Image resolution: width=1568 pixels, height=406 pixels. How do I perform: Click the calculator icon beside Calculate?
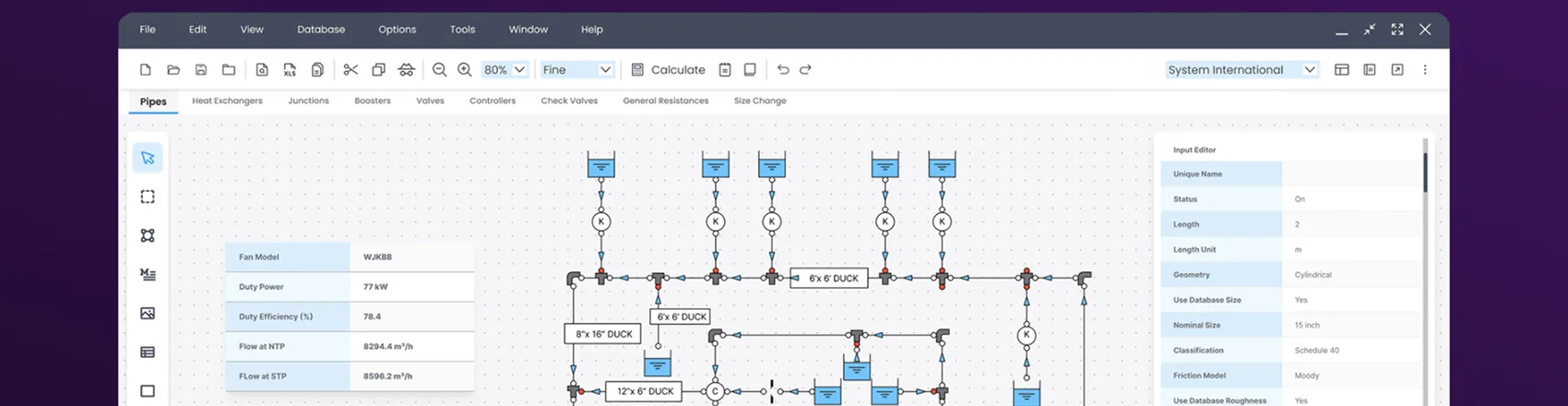click(x=637, y=69)
